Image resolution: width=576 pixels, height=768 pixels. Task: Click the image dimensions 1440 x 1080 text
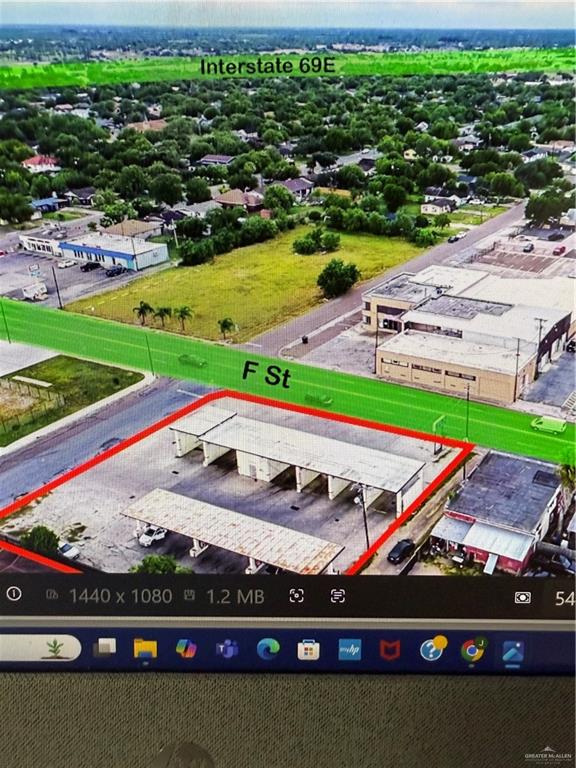[120, 596]
